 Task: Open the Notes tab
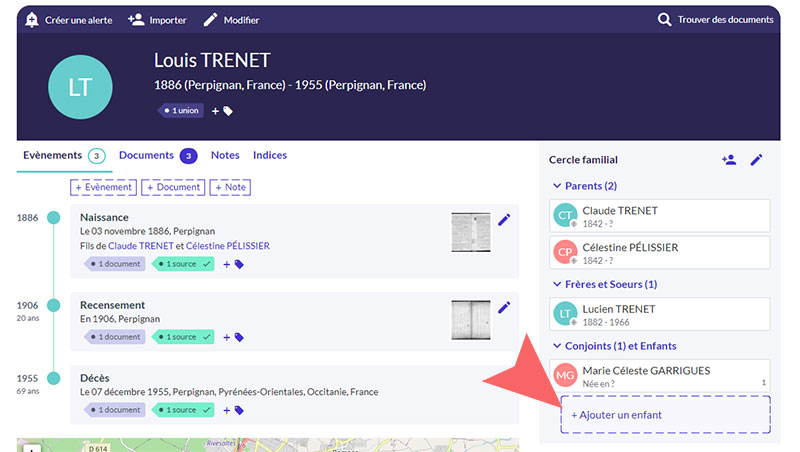click(x=225, y=155)
